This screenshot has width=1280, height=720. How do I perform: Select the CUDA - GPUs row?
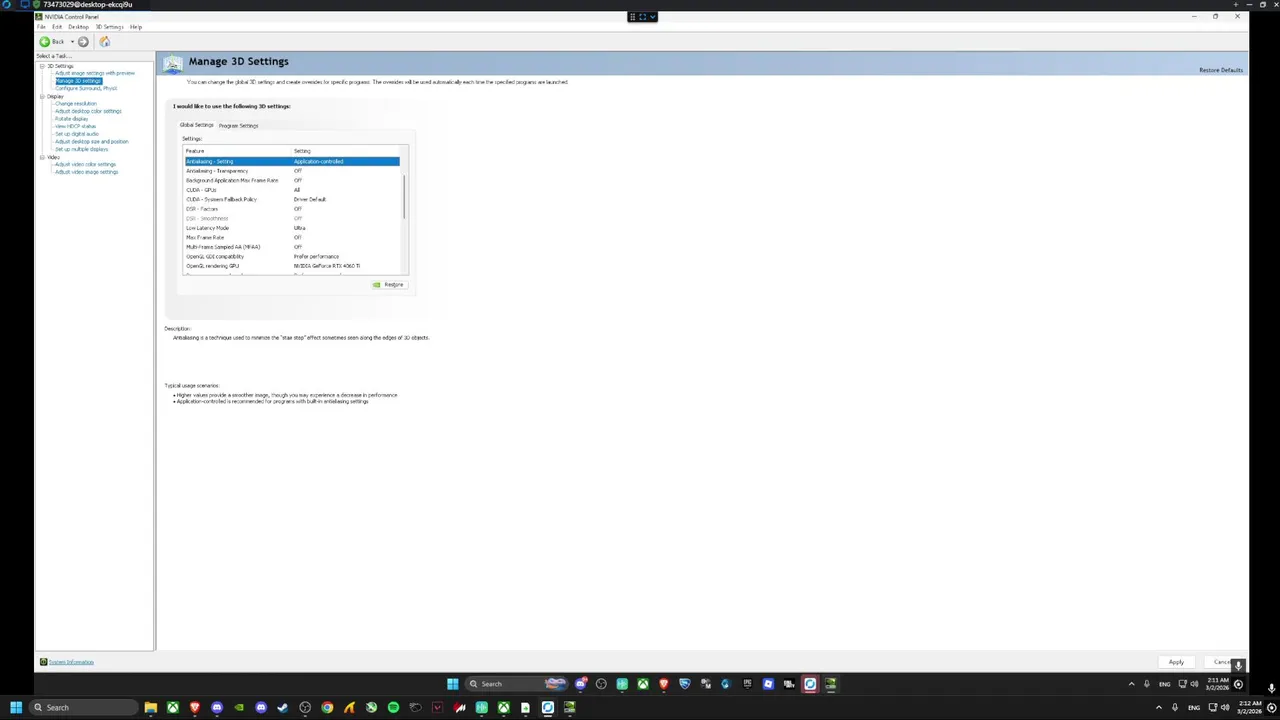(x=292, y=190)
